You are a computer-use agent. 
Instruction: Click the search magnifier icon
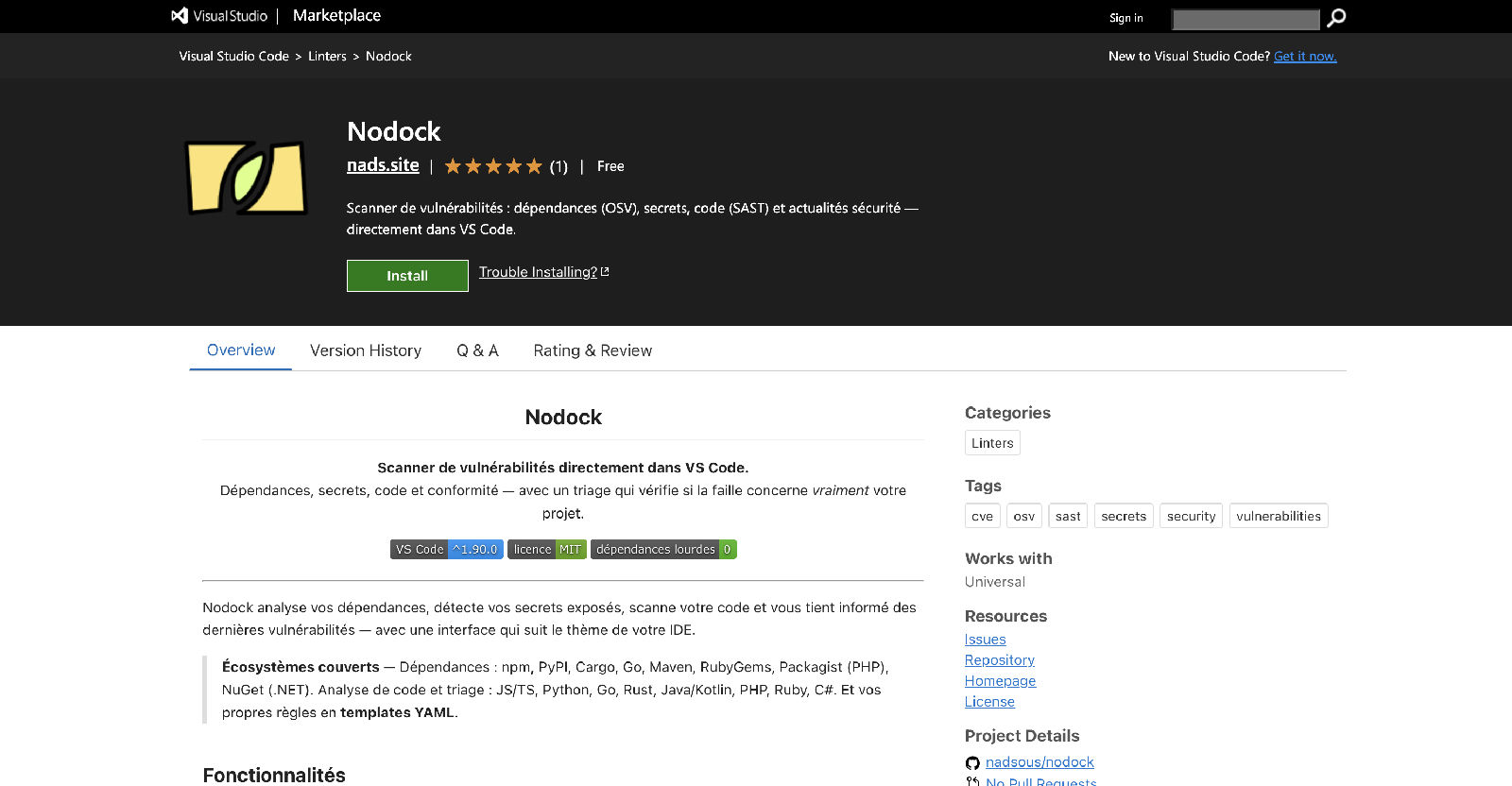coord(1335,18)
